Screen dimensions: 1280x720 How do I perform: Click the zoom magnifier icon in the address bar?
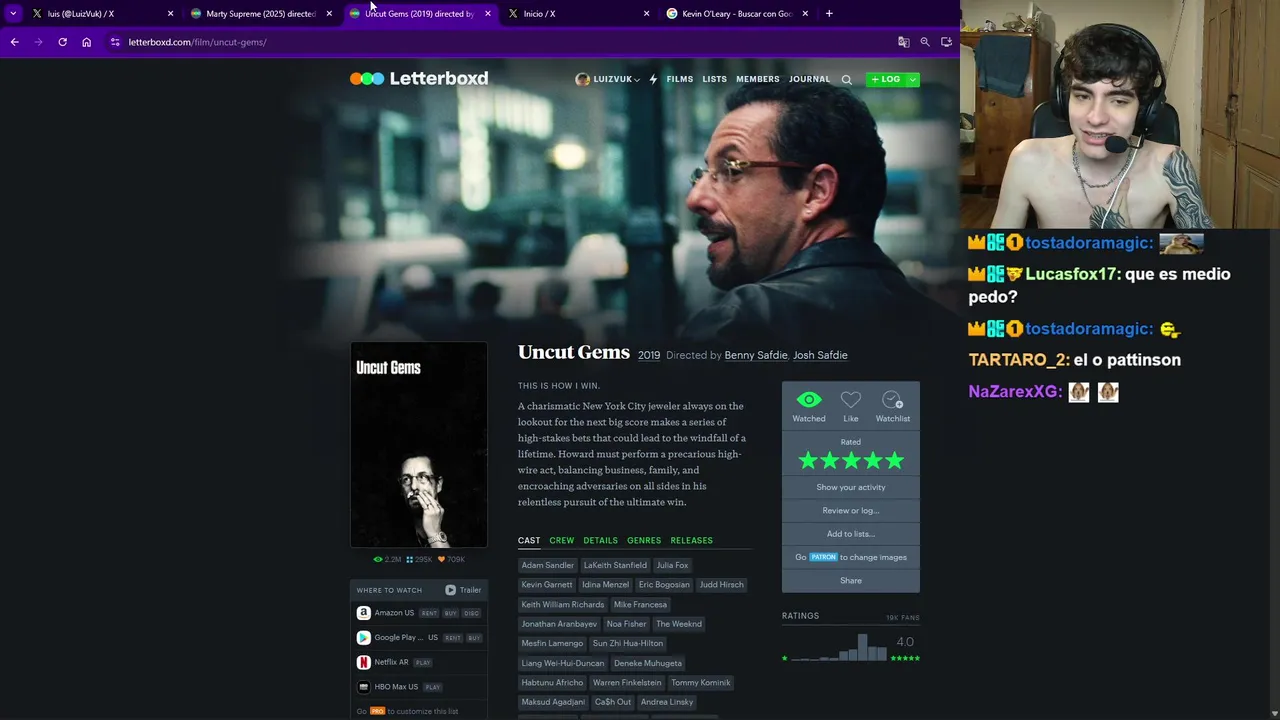925,42
